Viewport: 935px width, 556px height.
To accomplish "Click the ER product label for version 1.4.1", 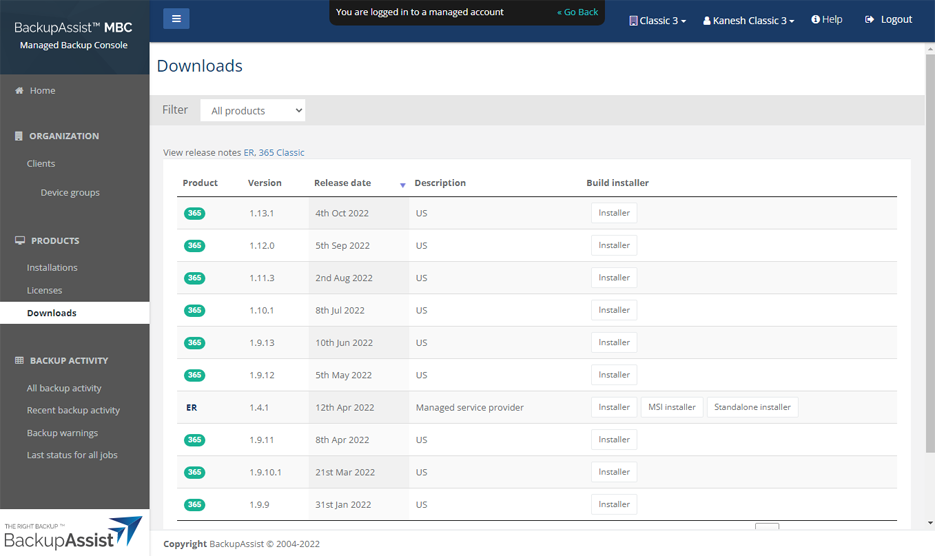I will click(191, 407).
